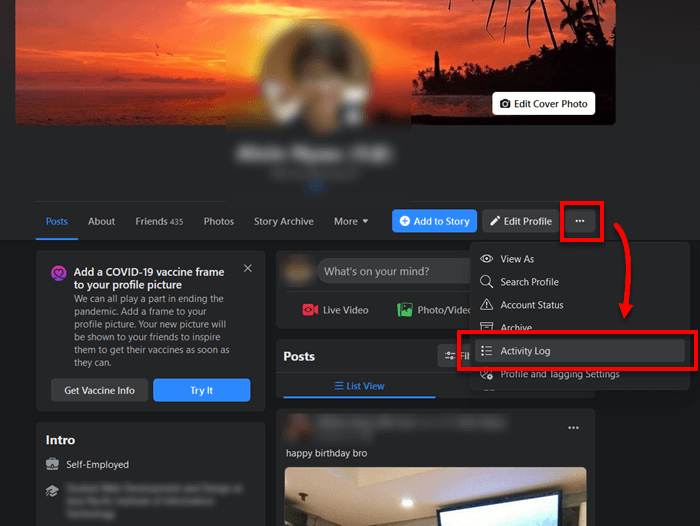Viewport: 700px width, 526px height.
Task: Go to the Photos tab
Action: tap(219, 221)
